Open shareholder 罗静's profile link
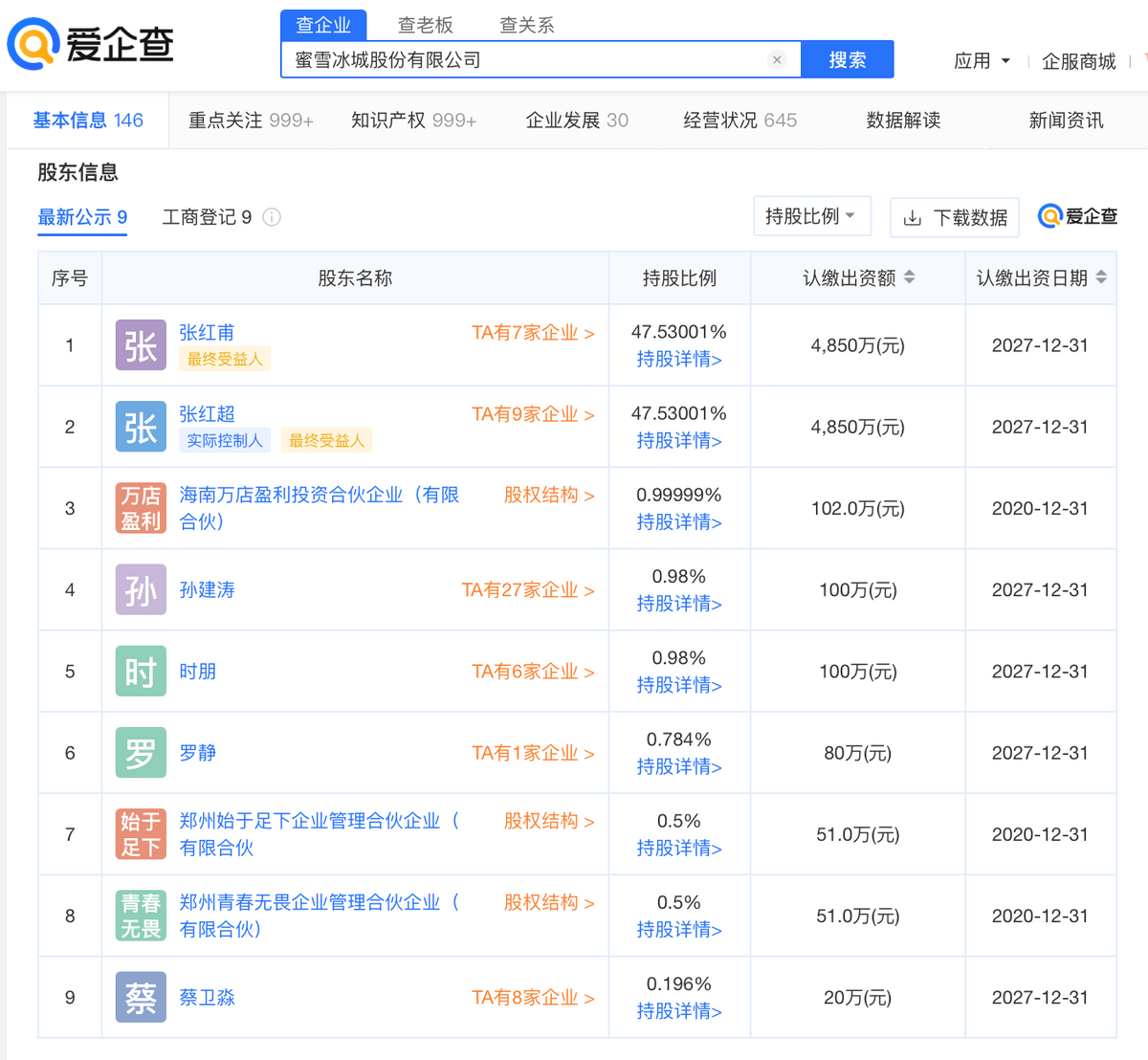Screen dimensions: 1148x1060 197,753
